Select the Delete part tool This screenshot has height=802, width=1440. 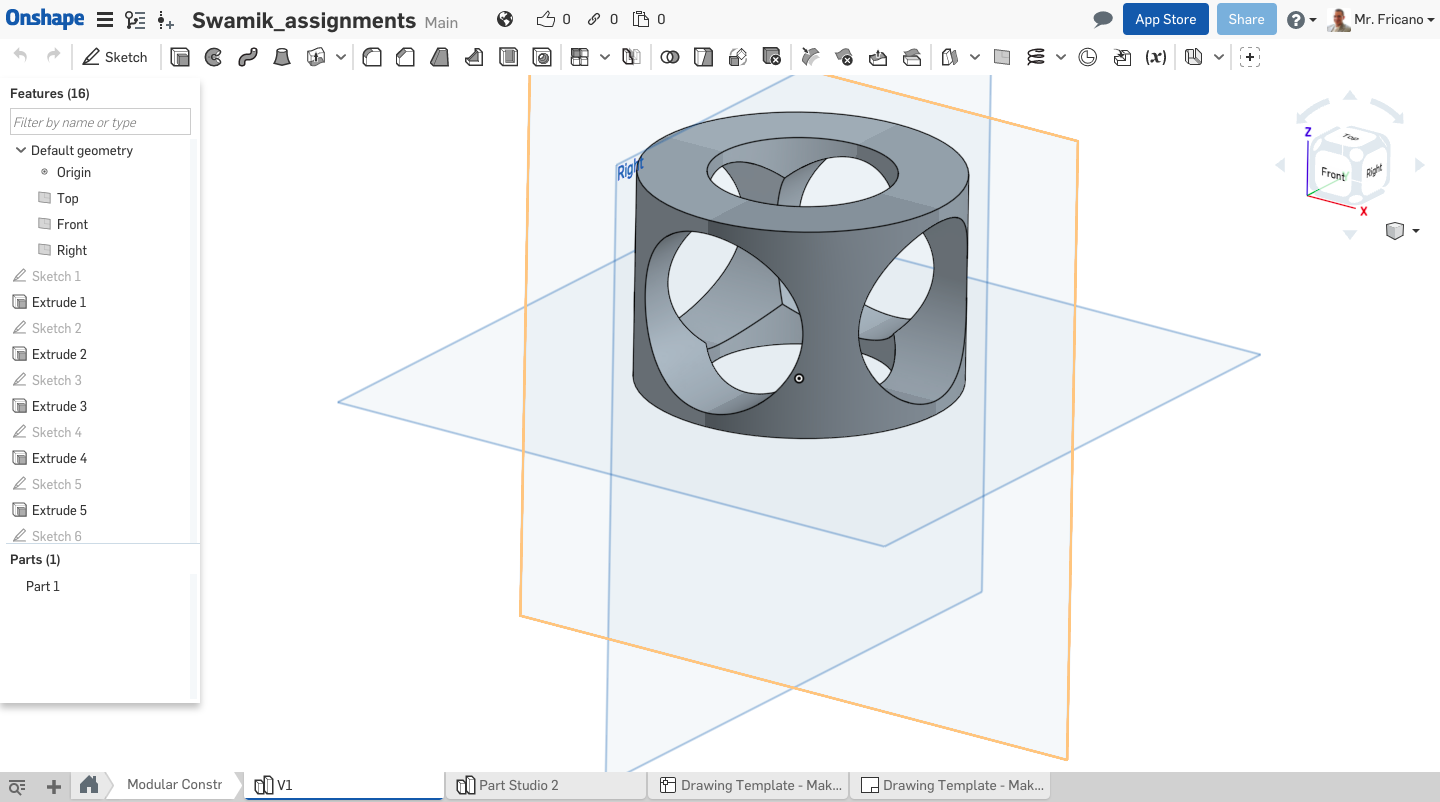pos(772,57)
